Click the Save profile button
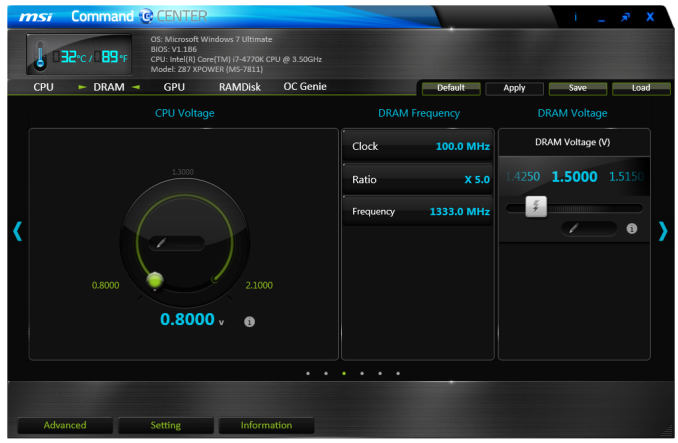This screenshot has width=678, height=443. tap(578, 88)
